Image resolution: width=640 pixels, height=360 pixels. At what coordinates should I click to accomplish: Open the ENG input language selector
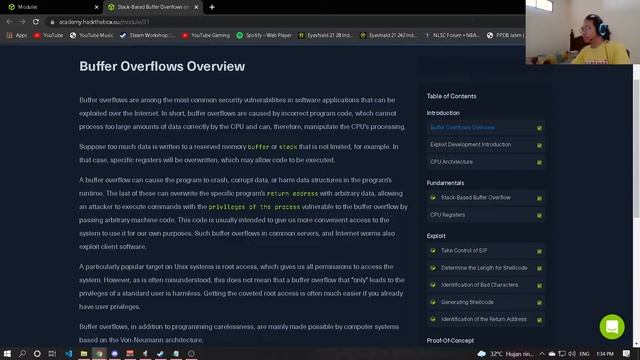[584, 353]
